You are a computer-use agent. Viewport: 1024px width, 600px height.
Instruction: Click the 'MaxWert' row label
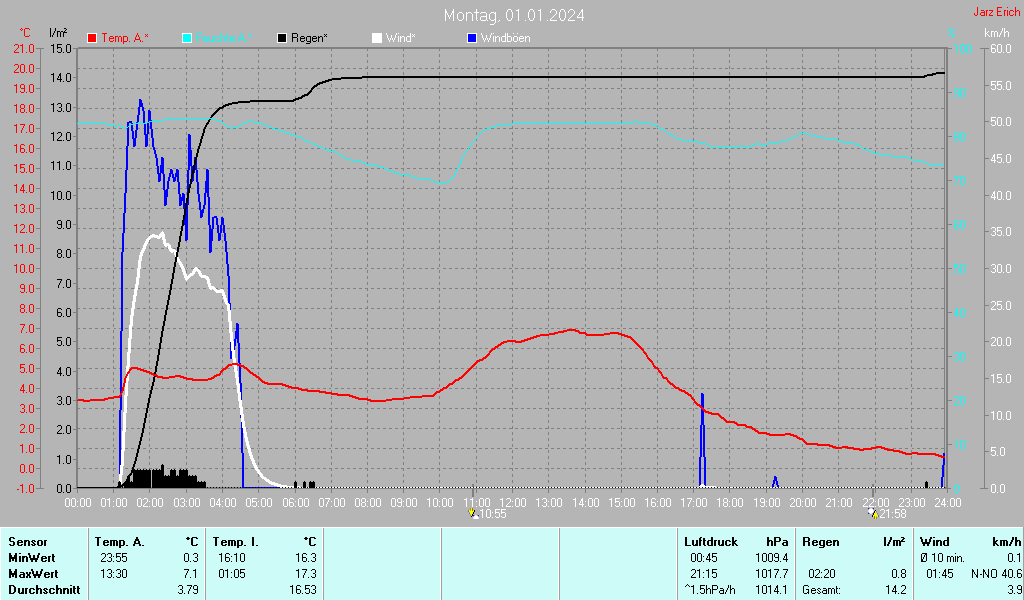(x=33, y=574)
